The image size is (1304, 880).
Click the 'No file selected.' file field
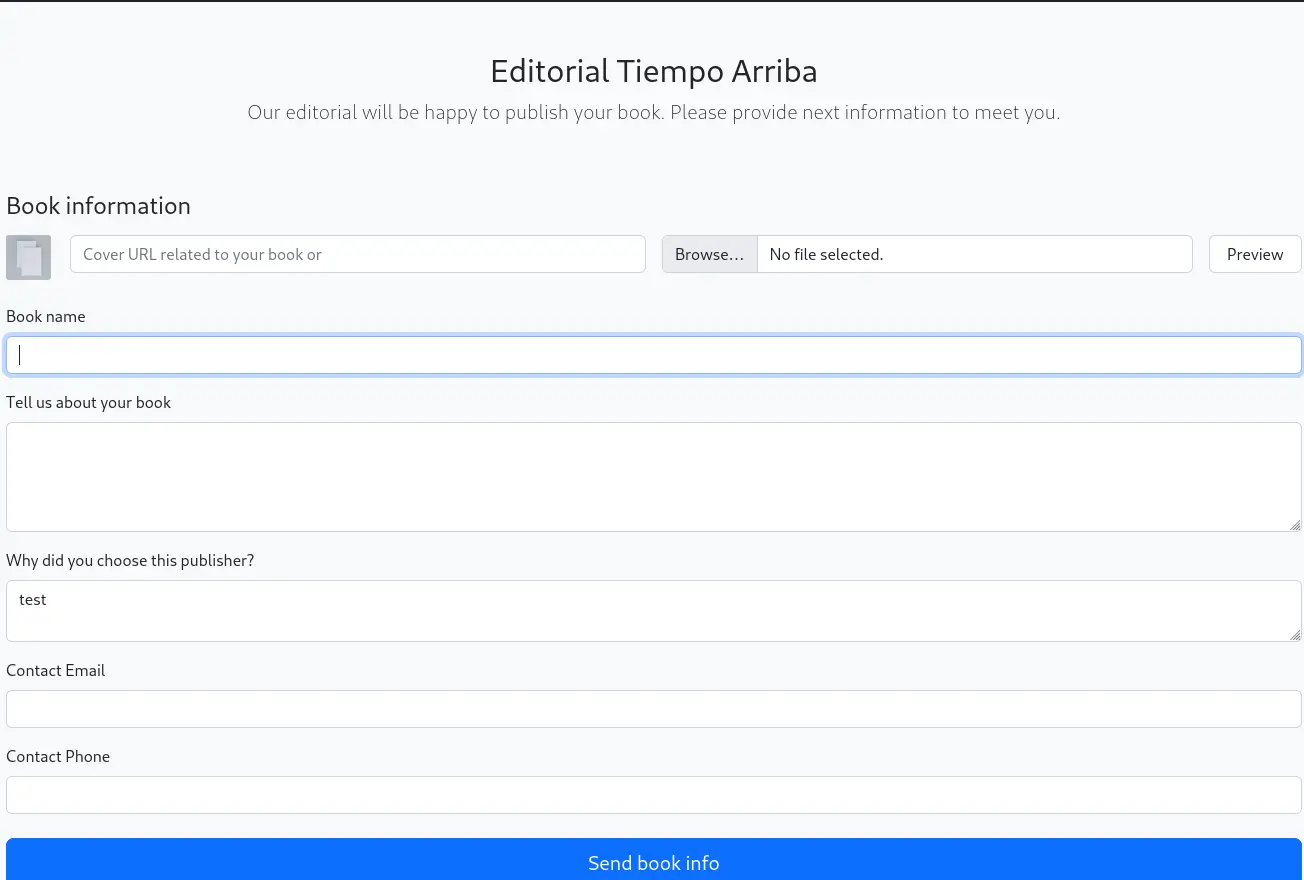tap(975, 254)
